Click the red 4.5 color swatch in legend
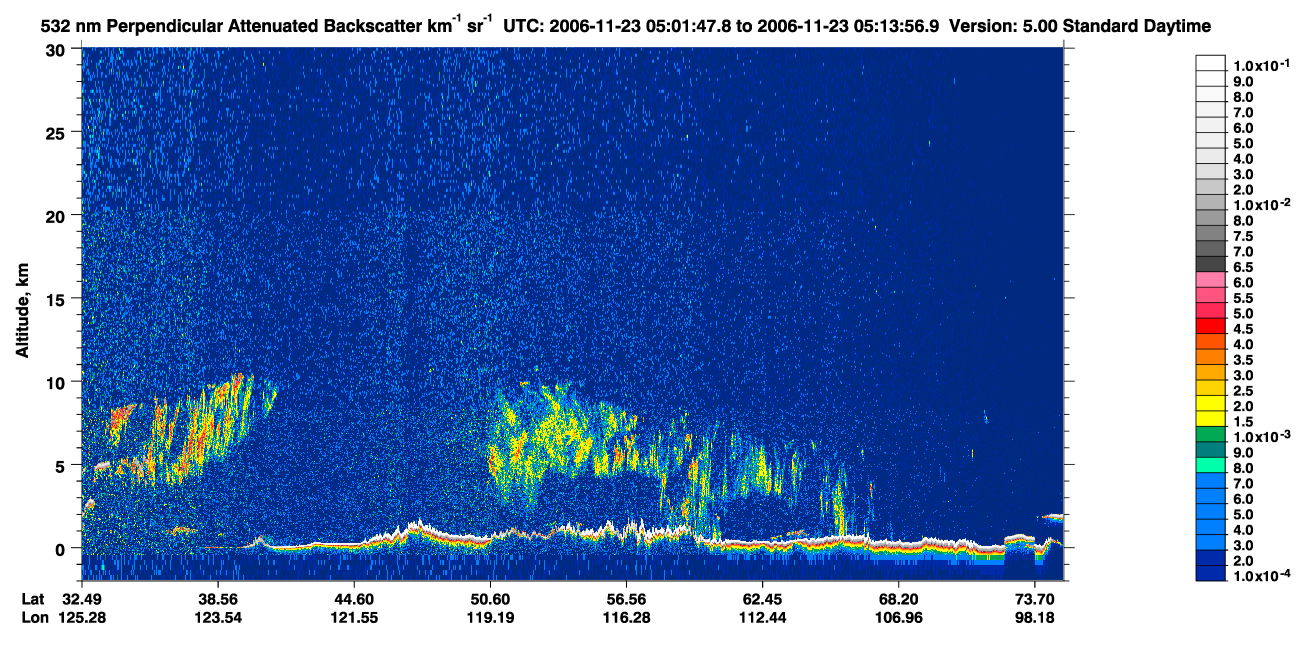Screen dimensions: 1300x667 point(1210,326)
